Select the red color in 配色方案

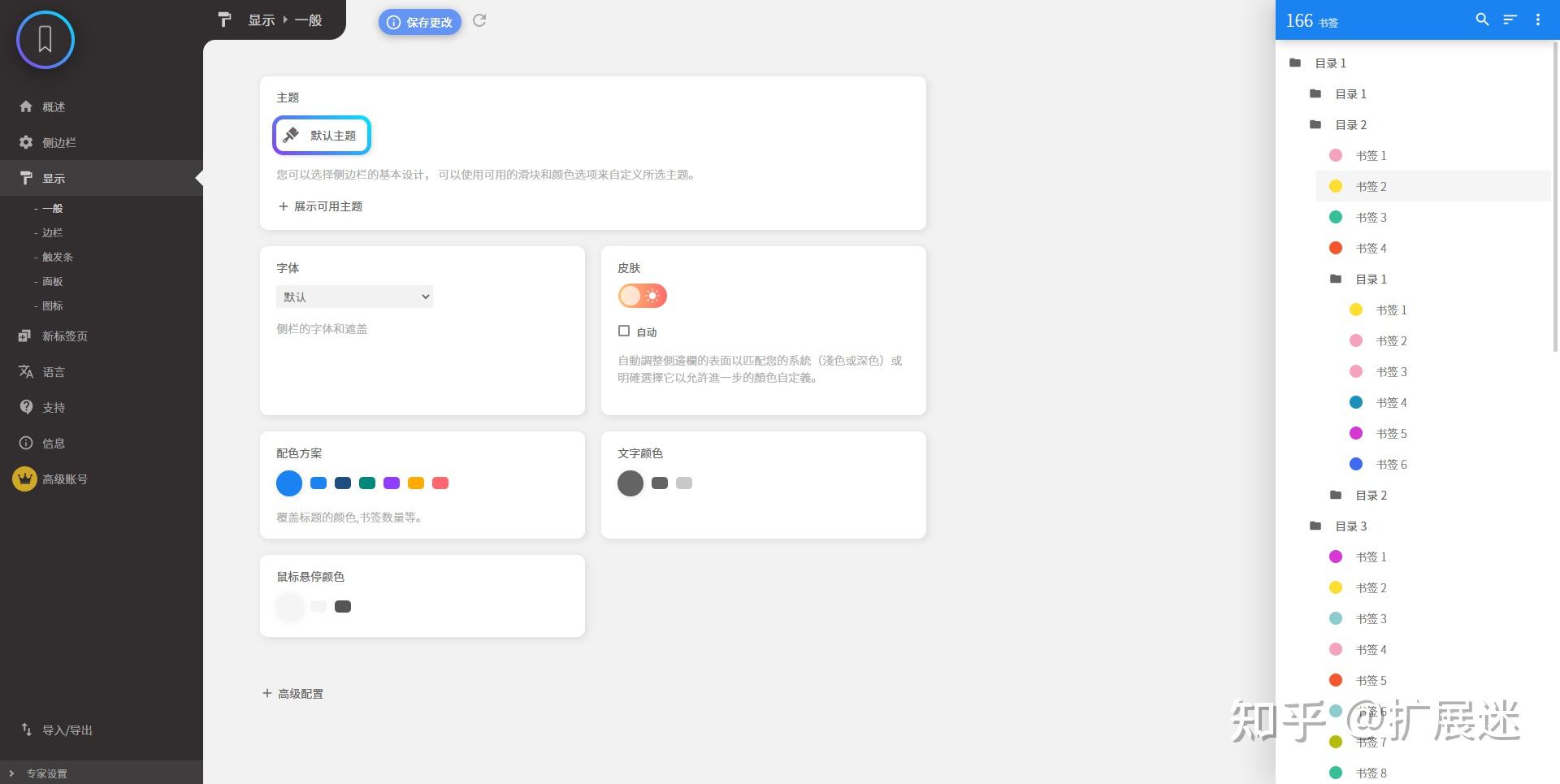click(440, 483)
